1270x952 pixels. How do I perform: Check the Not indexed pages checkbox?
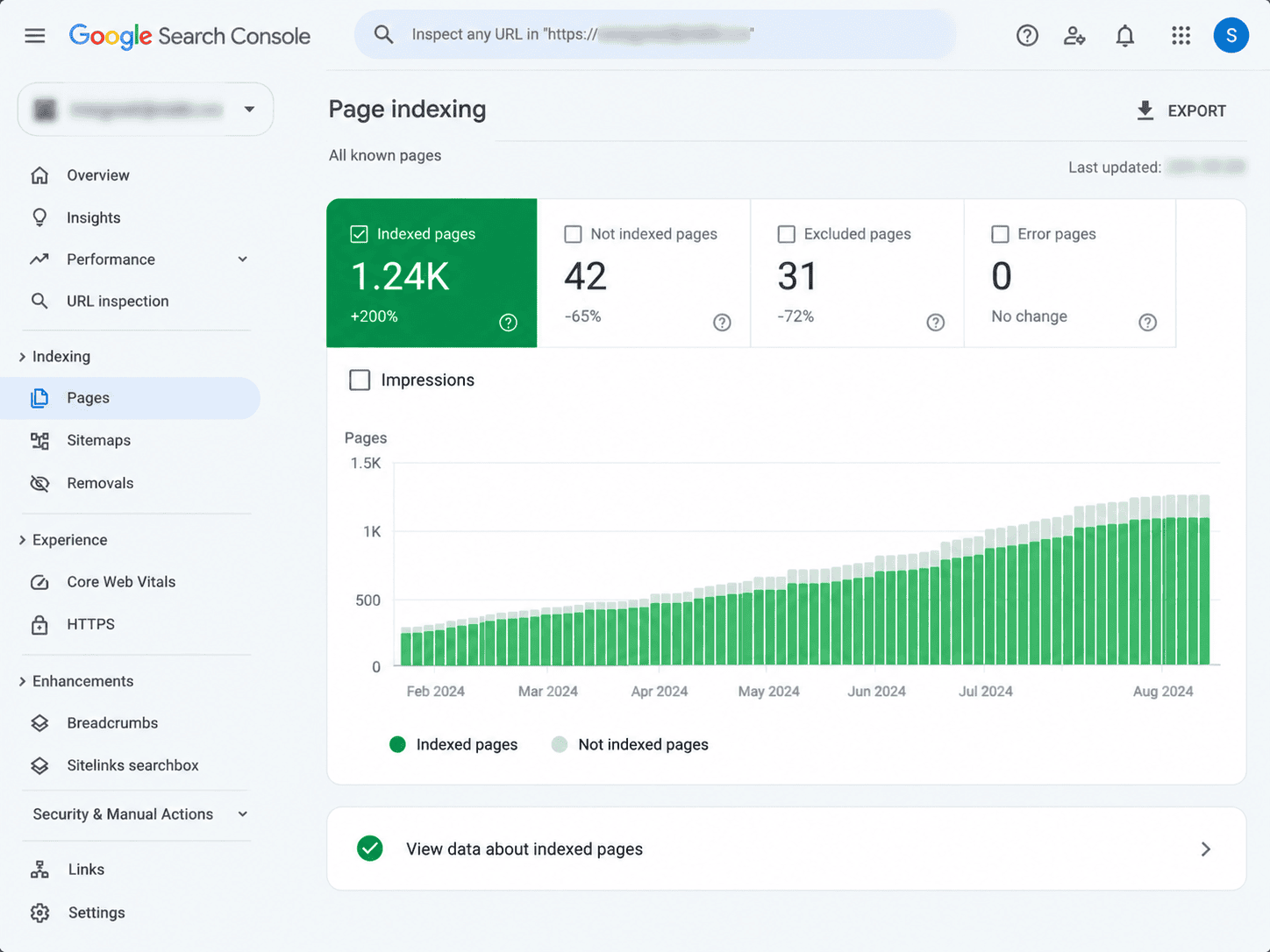tap(573, 234)
